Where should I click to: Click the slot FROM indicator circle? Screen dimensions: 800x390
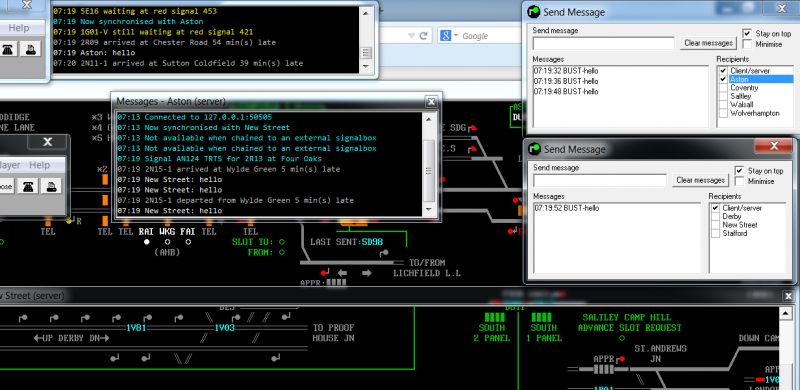282,252
